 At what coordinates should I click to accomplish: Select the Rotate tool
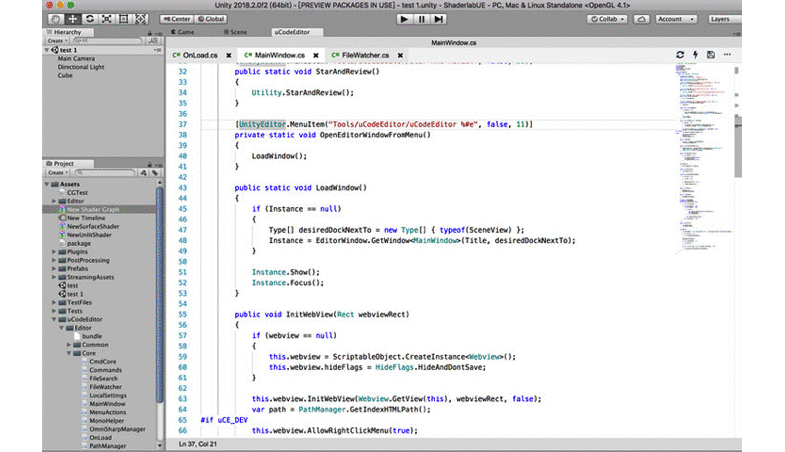[90, 19]
